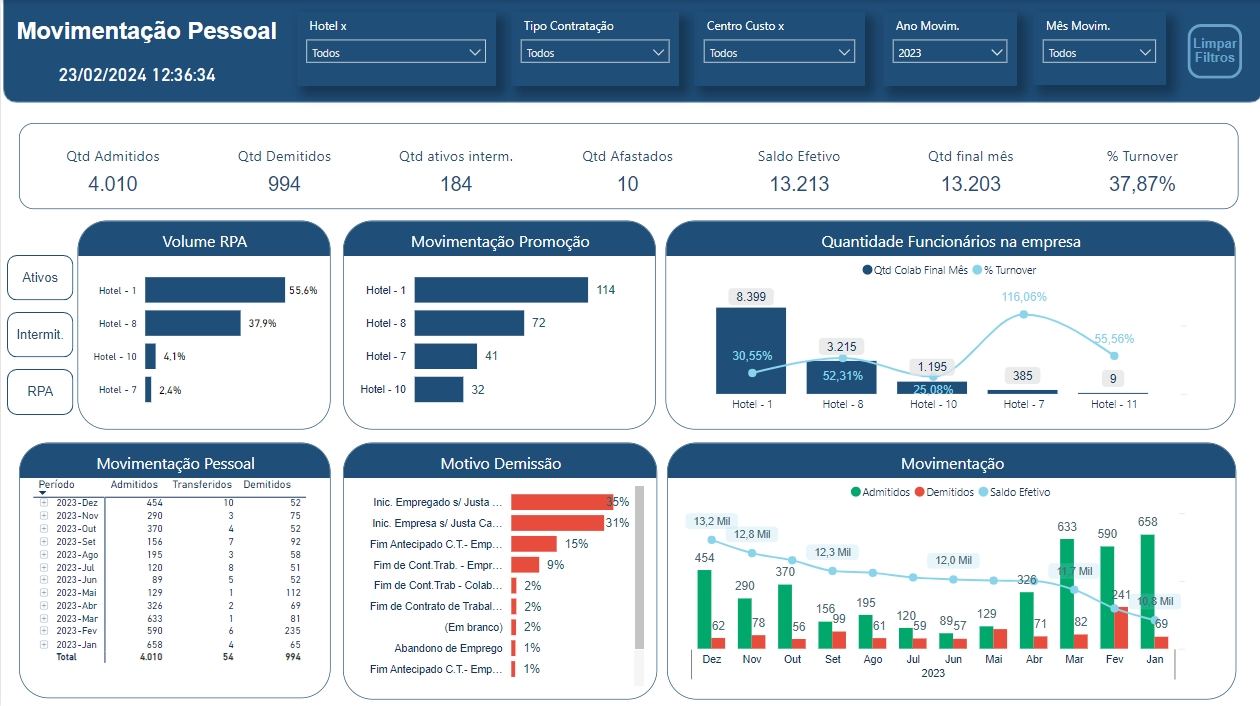1260x706 pixels.
Task: Click the % Turnover legend marker
Action: pos(979,270)
